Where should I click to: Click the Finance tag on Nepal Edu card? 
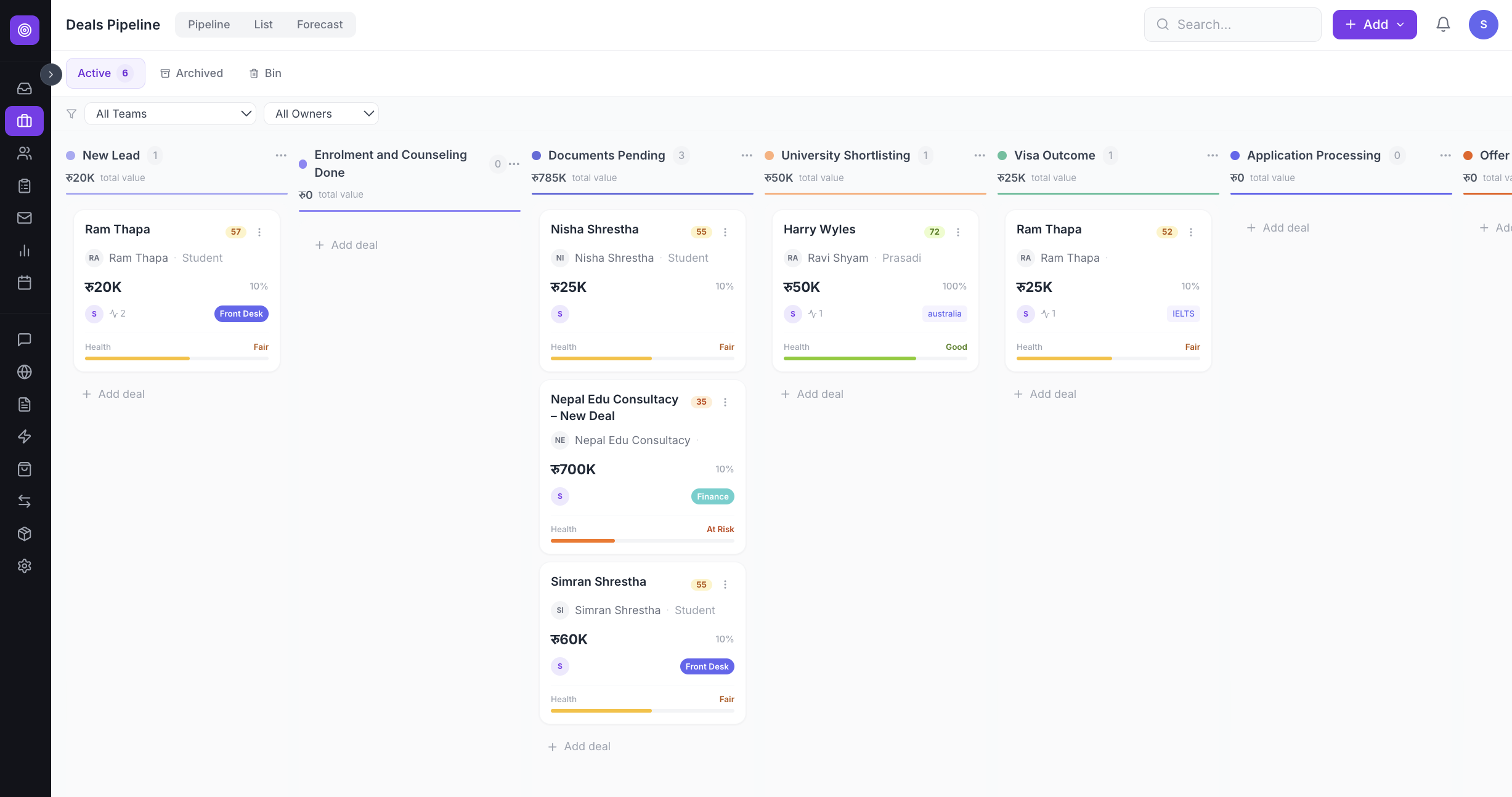tap(713, 496)
